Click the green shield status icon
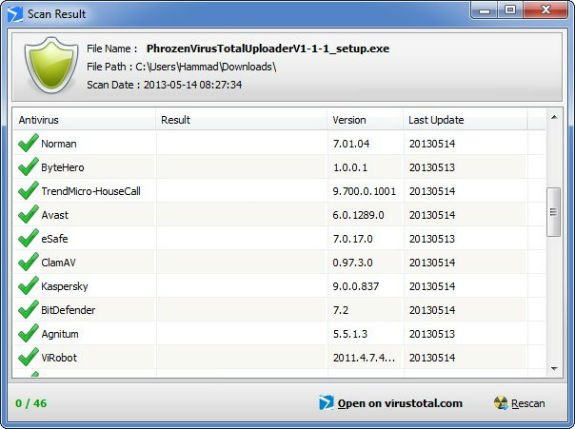 point(51,65)
